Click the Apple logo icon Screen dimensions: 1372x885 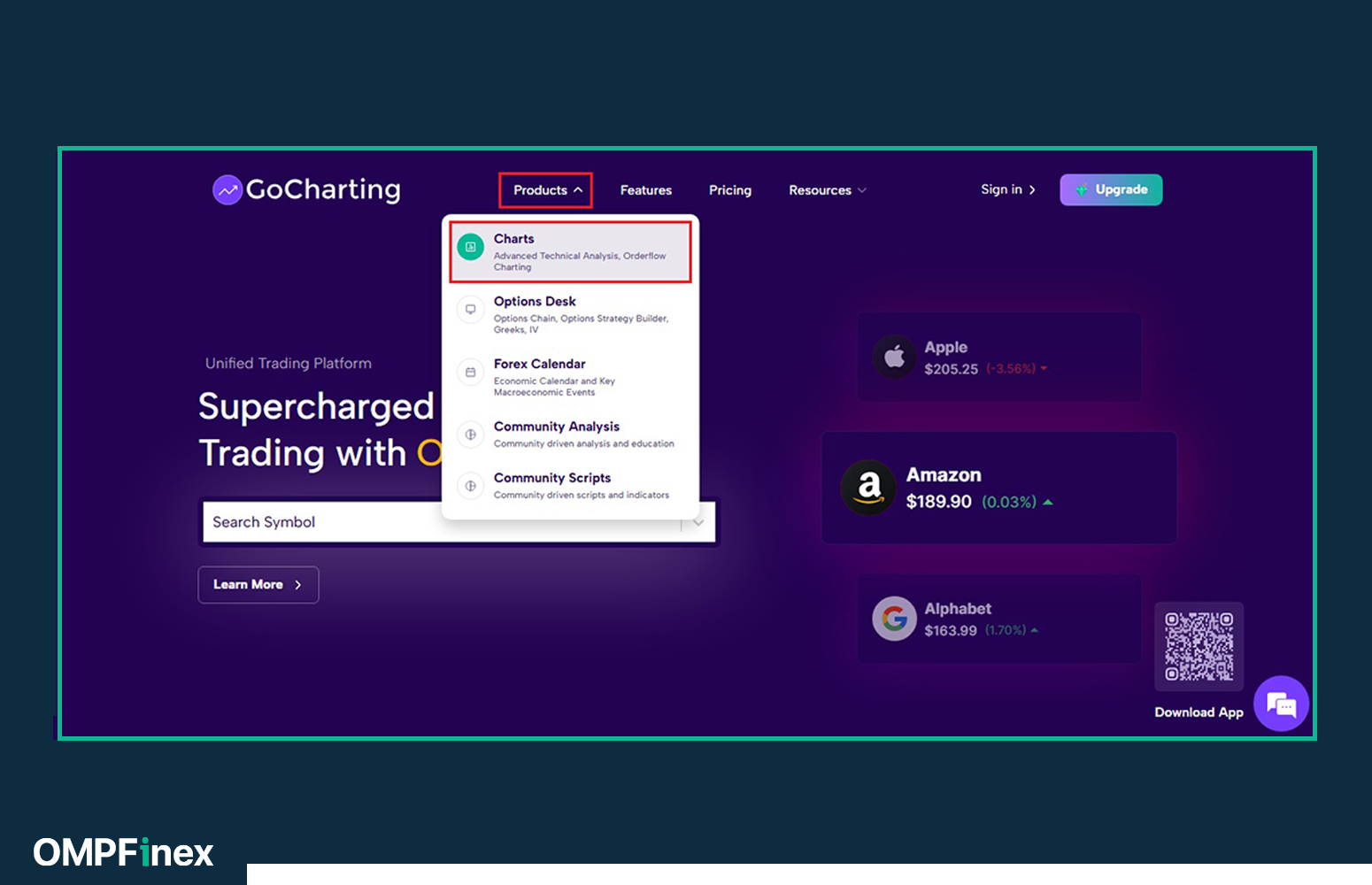point(894,357)
